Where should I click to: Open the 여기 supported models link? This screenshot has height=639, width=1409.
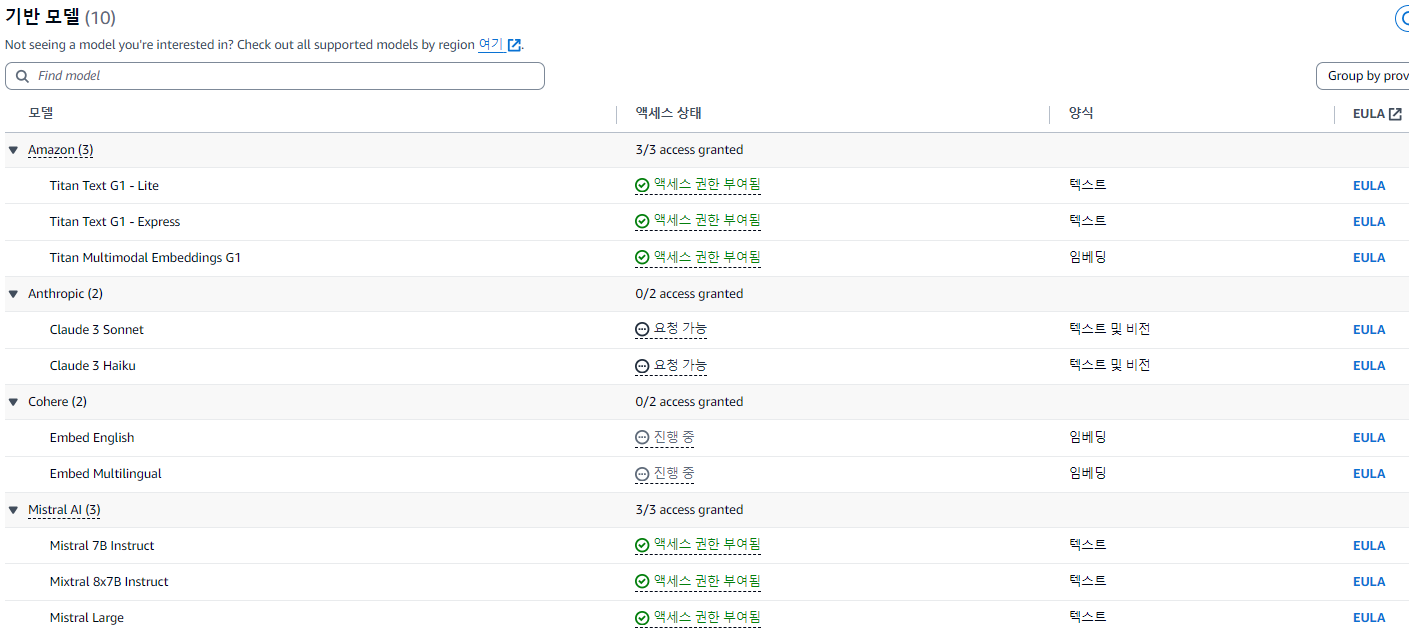tap(491, 45)
